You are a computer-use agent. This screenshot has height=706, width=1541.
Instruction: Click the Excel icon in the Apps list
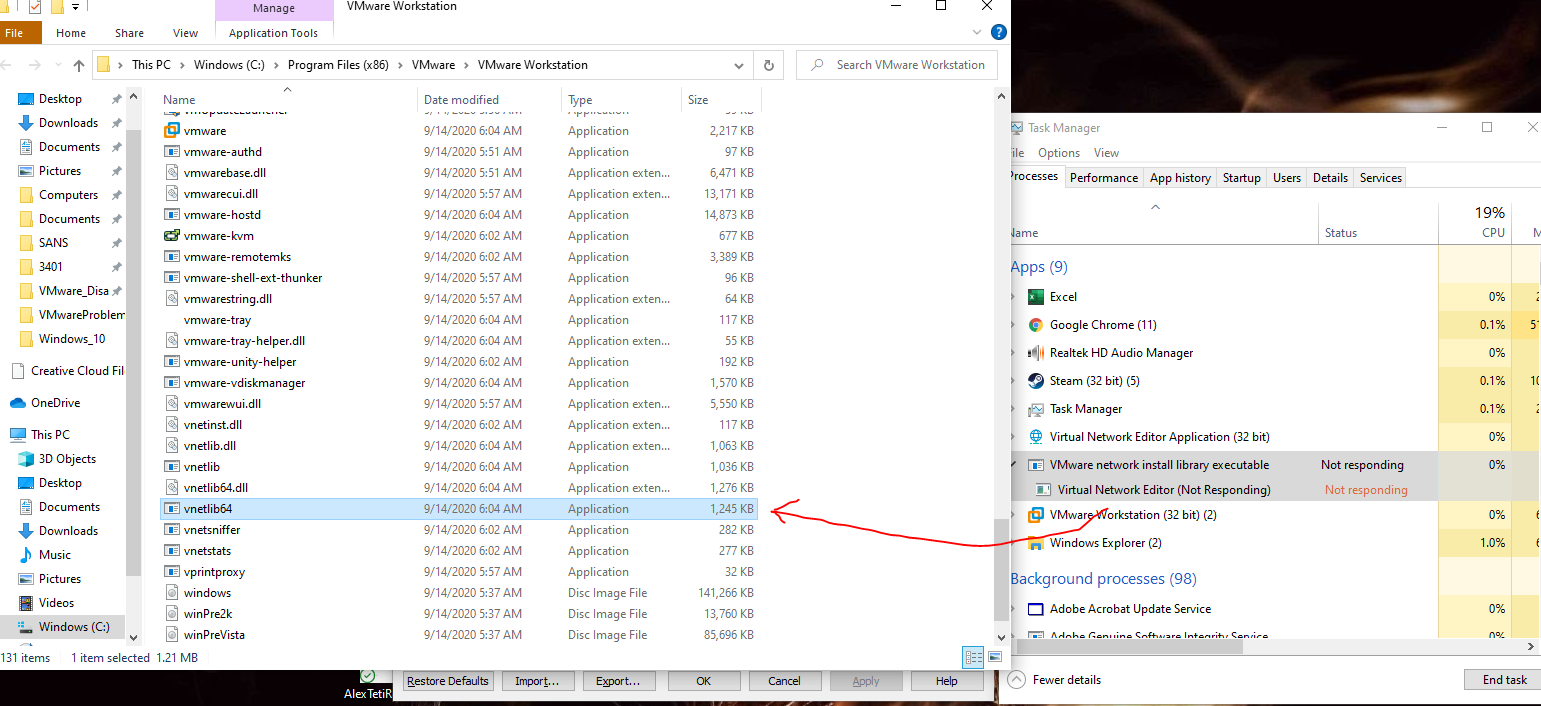coord(1034,296)
